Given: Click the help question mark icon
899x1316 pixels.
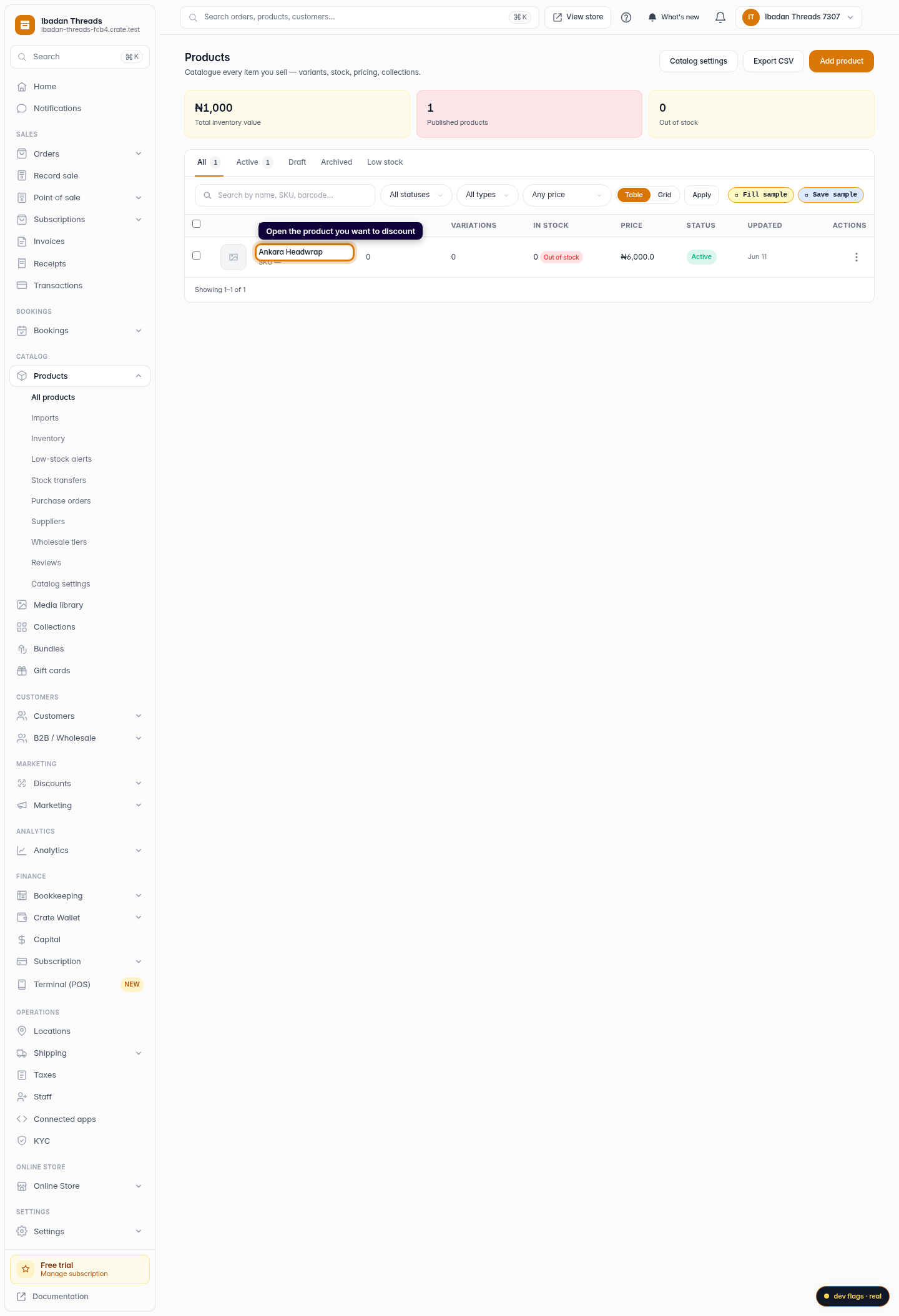Looking at the screenshot, I should click(626, 17).
